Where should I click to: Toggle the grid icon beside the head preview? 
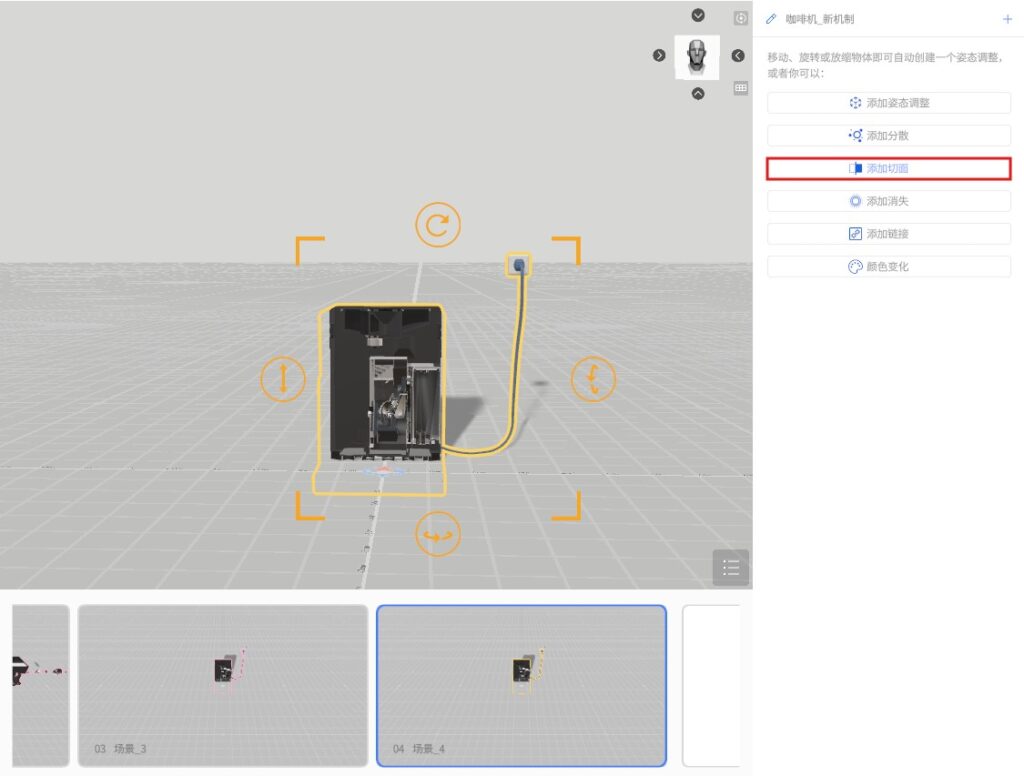click(741, 88)
